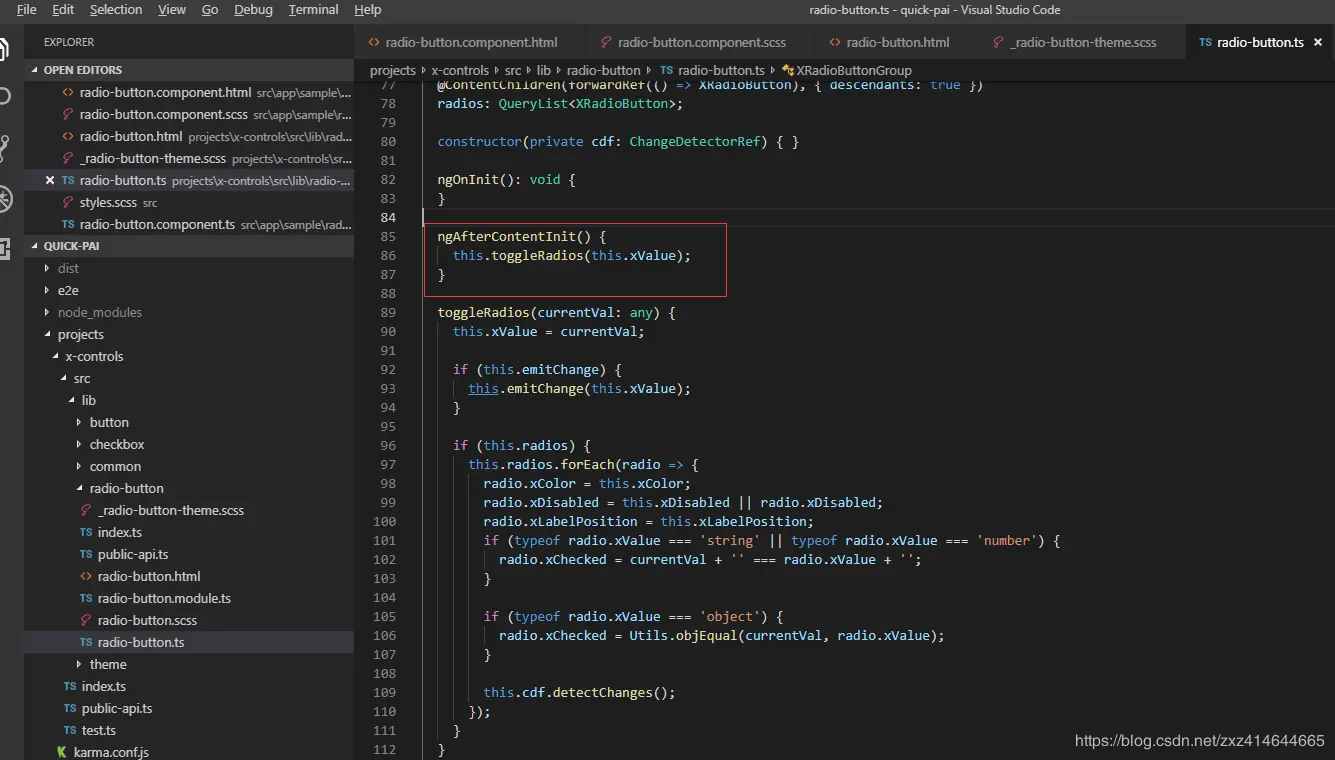Click the karma.conf.js file icon
Image resolution: width=1335 pixels, height=760 pixels.
[62, 752]
